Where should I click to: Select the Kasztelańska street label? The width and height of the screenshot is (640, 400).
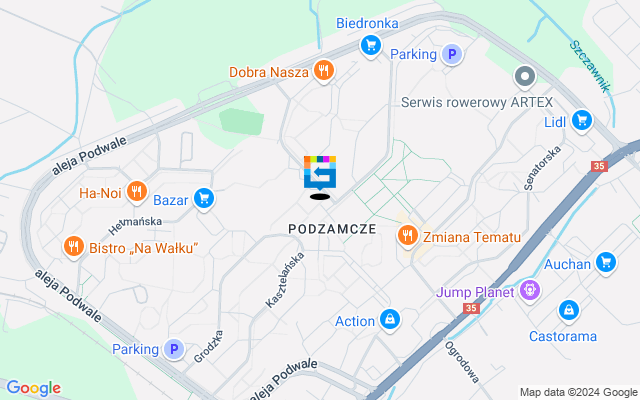(x=284, y=280)
